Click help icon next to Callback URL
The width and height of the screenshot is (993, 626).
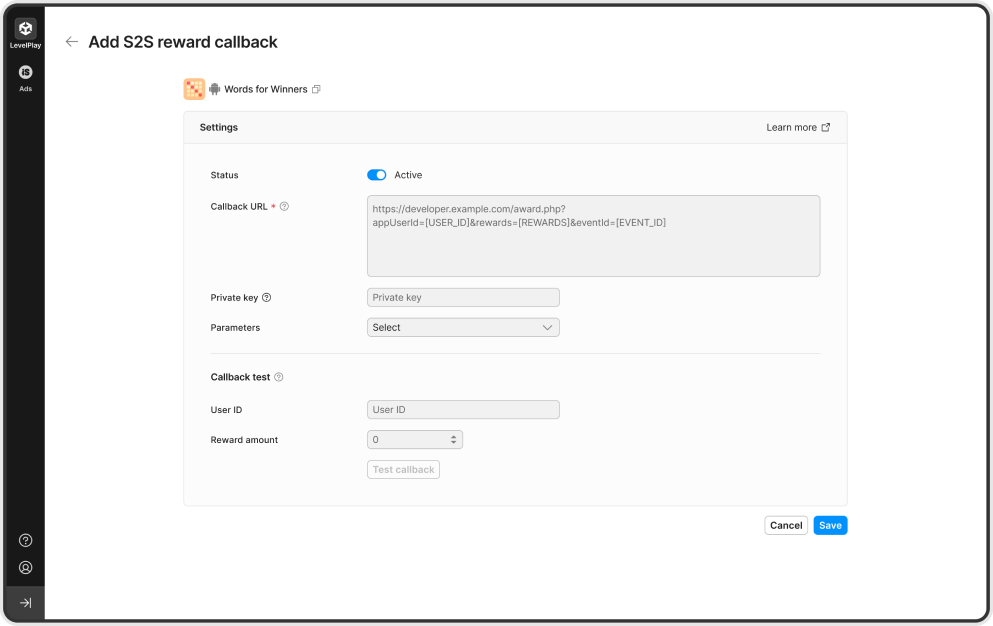point(284,207)
